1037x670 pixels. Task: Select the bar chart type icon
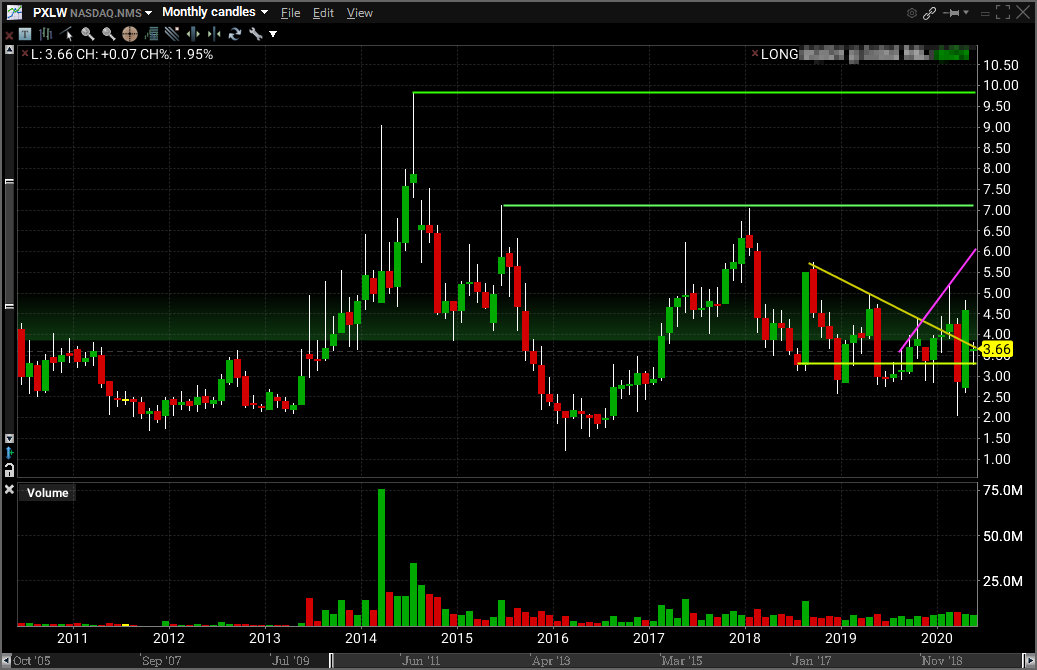(46, 34)
